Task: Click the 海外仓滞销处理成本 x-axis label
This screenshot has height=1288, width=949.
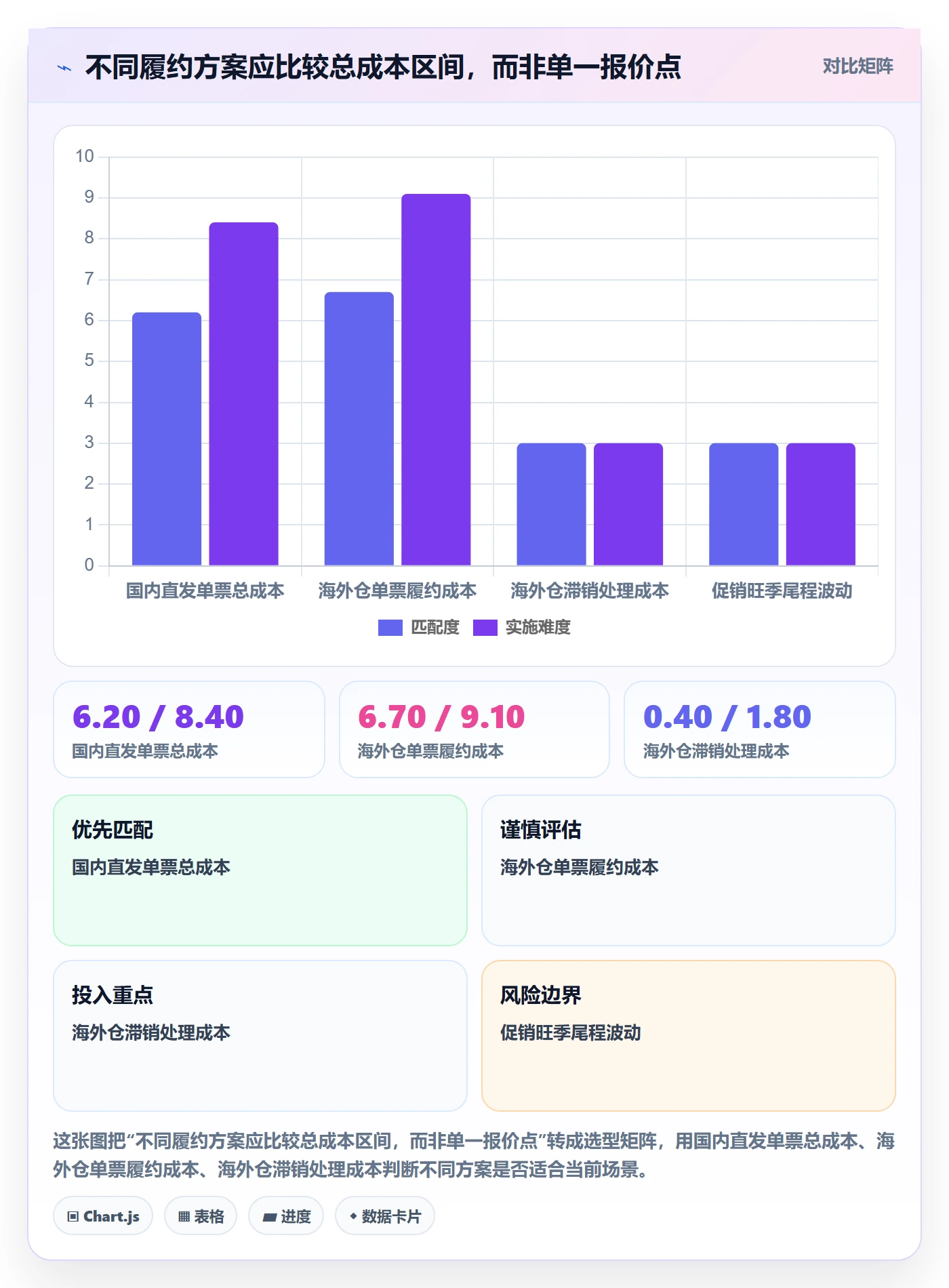Action: point(590,590)
